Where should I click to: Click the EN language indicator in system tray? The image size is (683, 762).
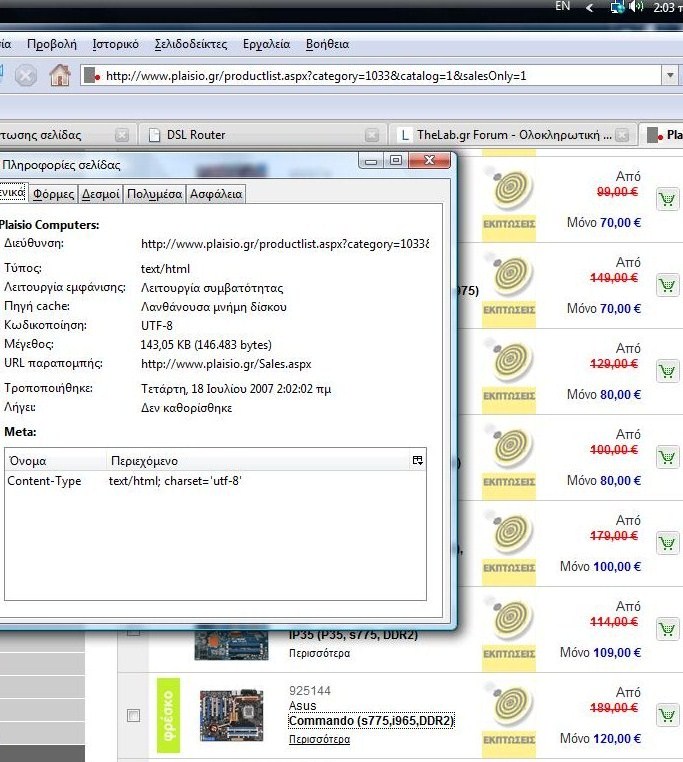click(562, 6)
